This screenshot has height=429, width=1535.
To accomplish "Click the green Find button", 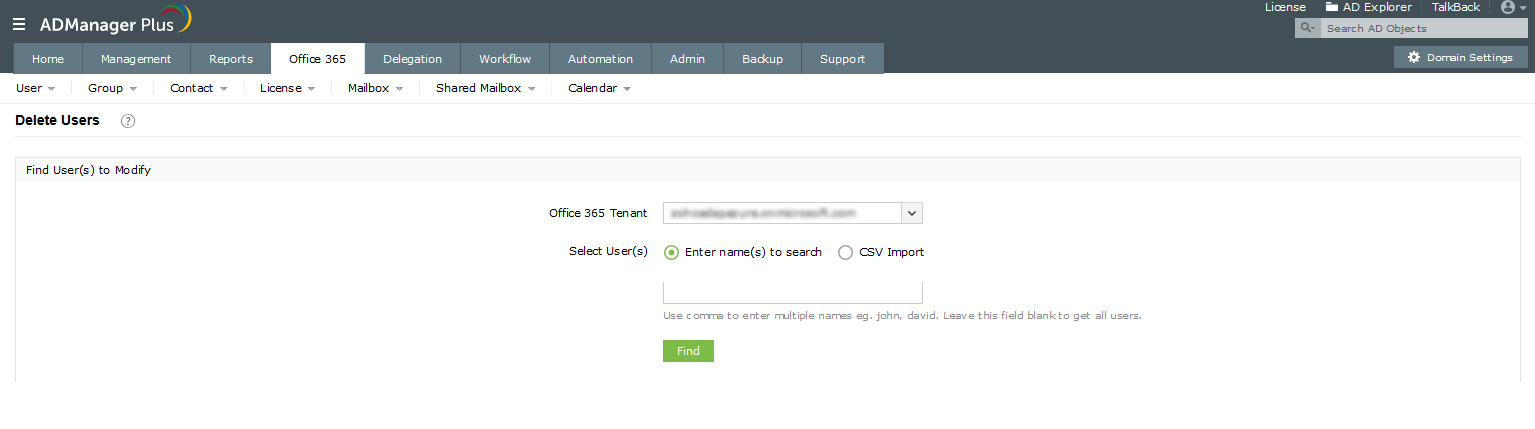I will pos(688,351).
